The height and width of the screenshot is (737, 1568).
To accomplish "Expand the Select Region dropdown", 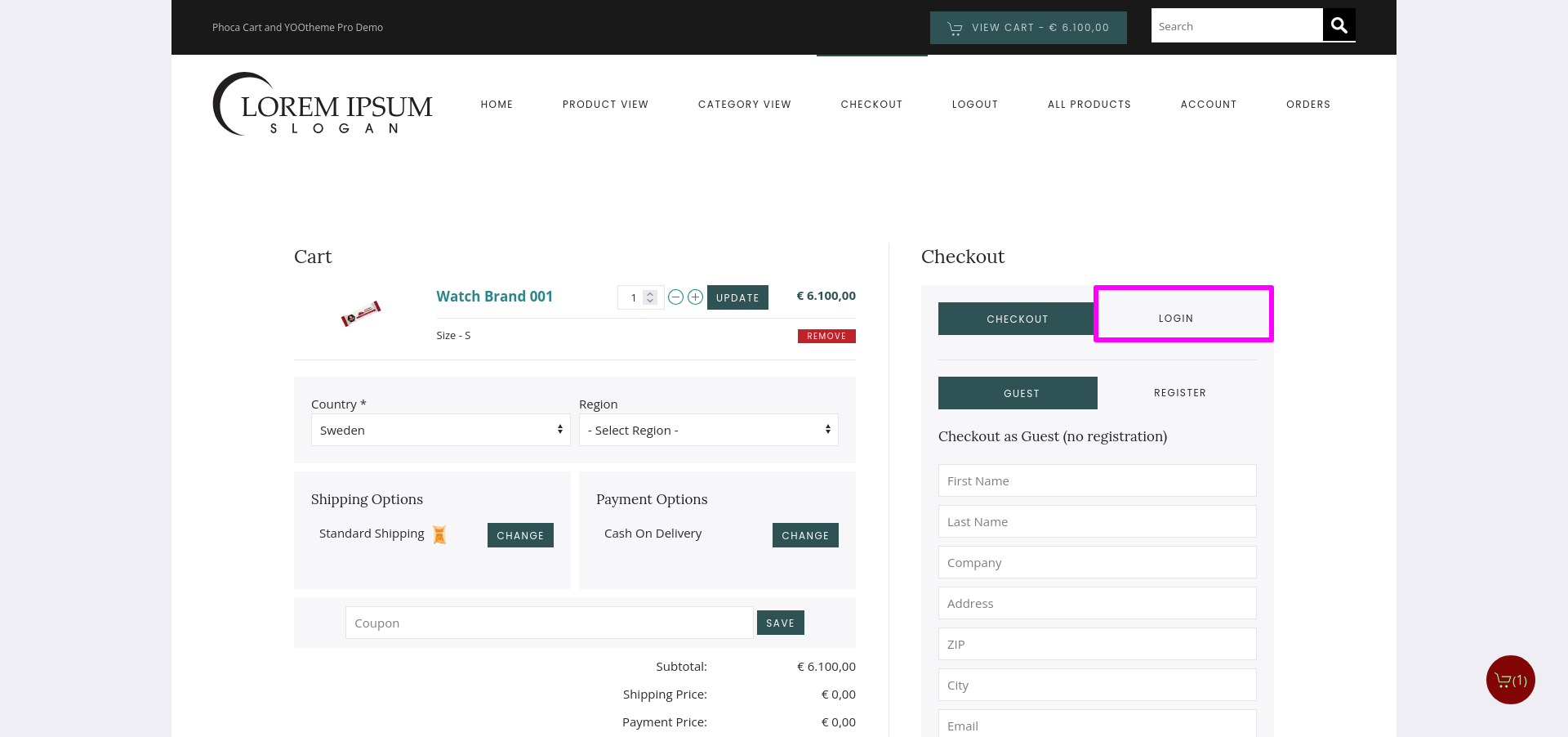I will pyautogui.click(x=708, y=430).
